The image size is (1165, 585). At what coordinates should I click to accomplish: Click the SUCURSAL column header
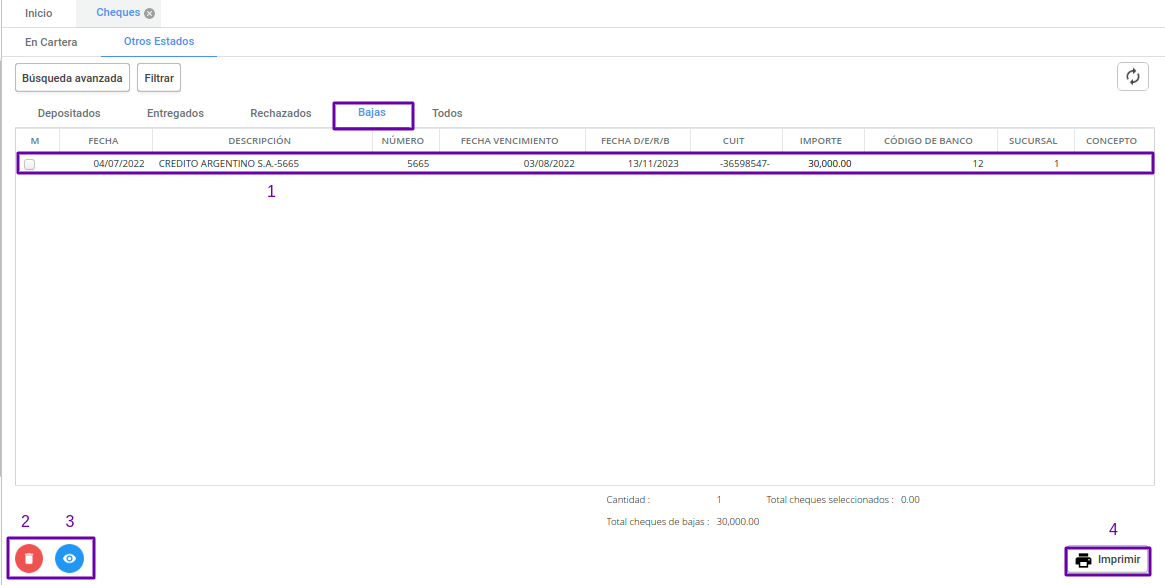coord(1032,140)
